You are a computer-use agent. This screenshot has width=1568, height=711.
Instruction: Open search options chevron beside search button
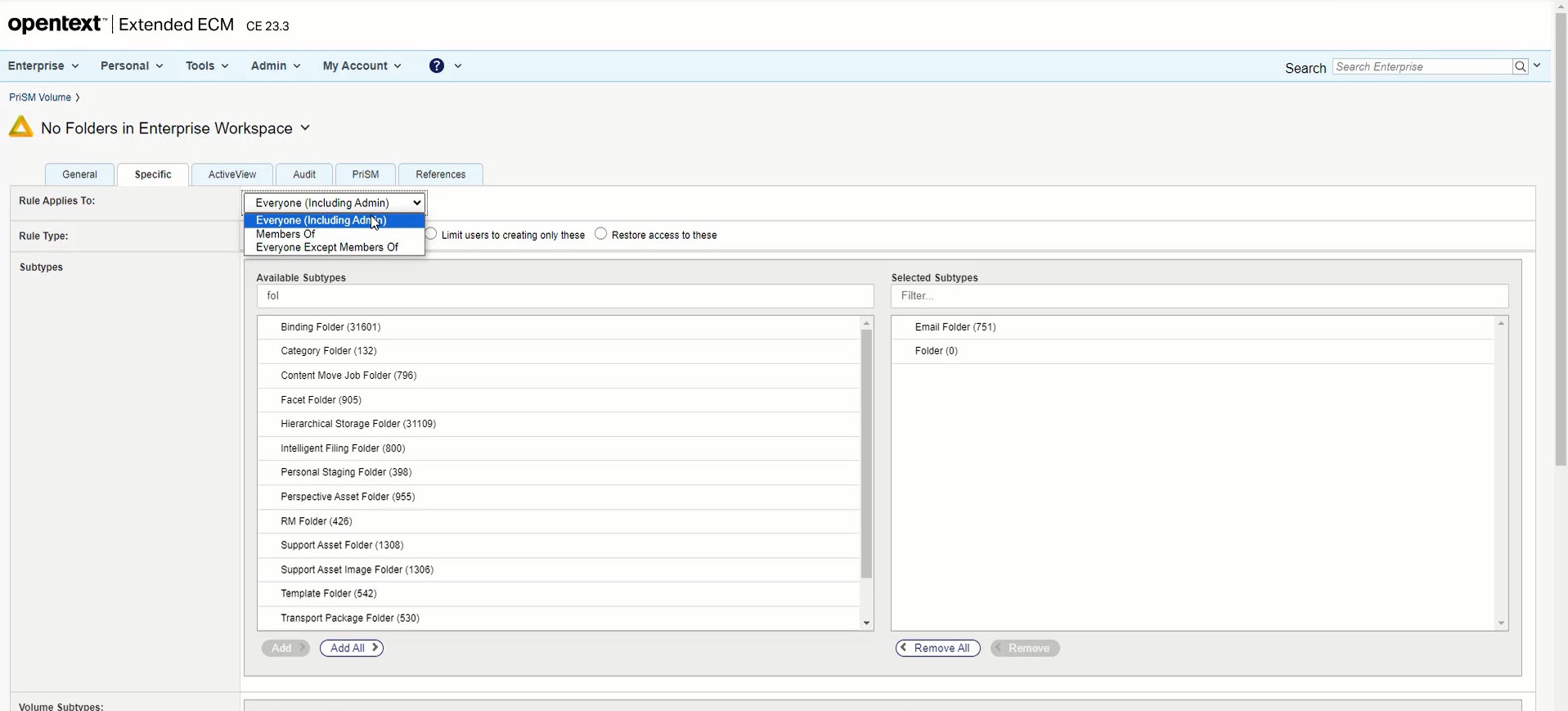1537,66
